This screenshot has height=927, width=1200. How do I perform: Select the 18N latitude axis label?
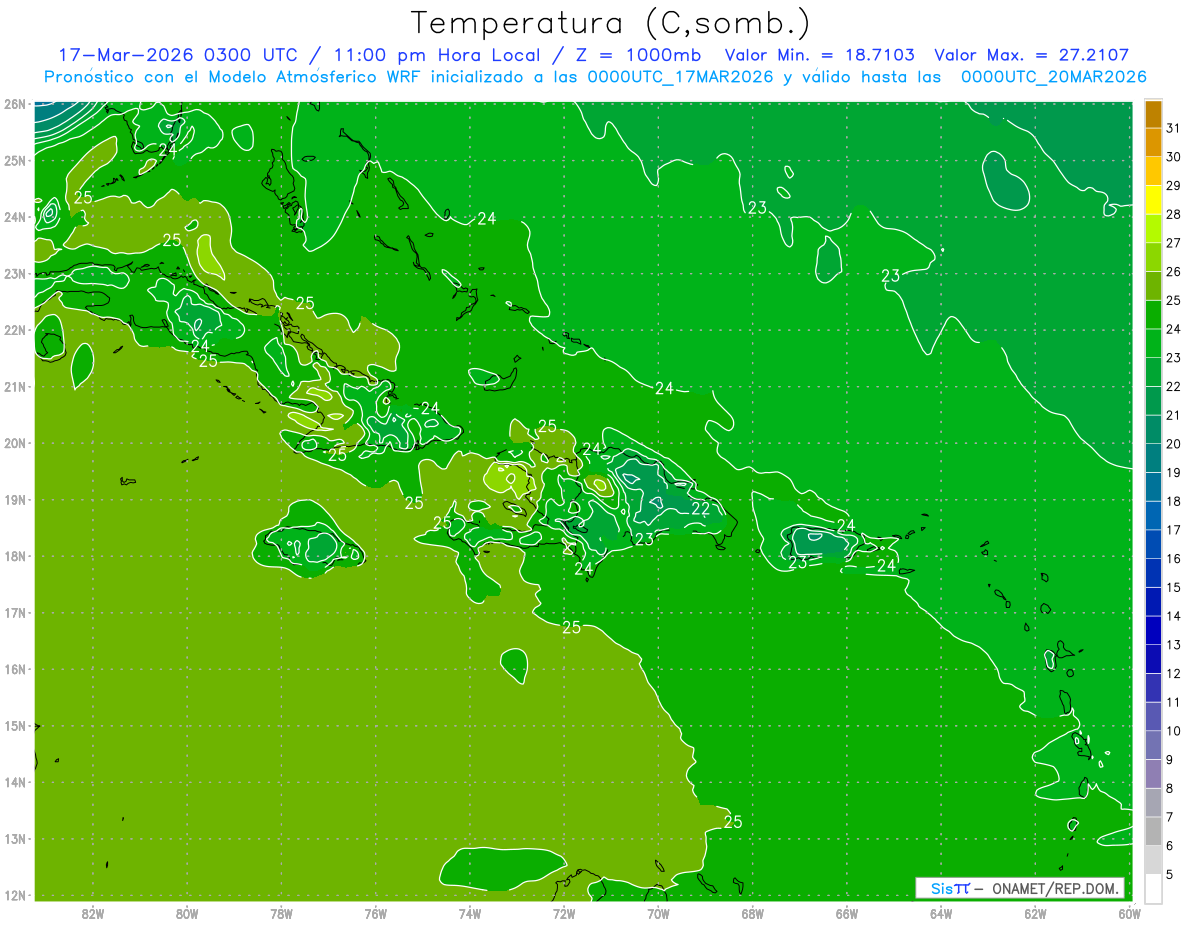tap(14, 556)
